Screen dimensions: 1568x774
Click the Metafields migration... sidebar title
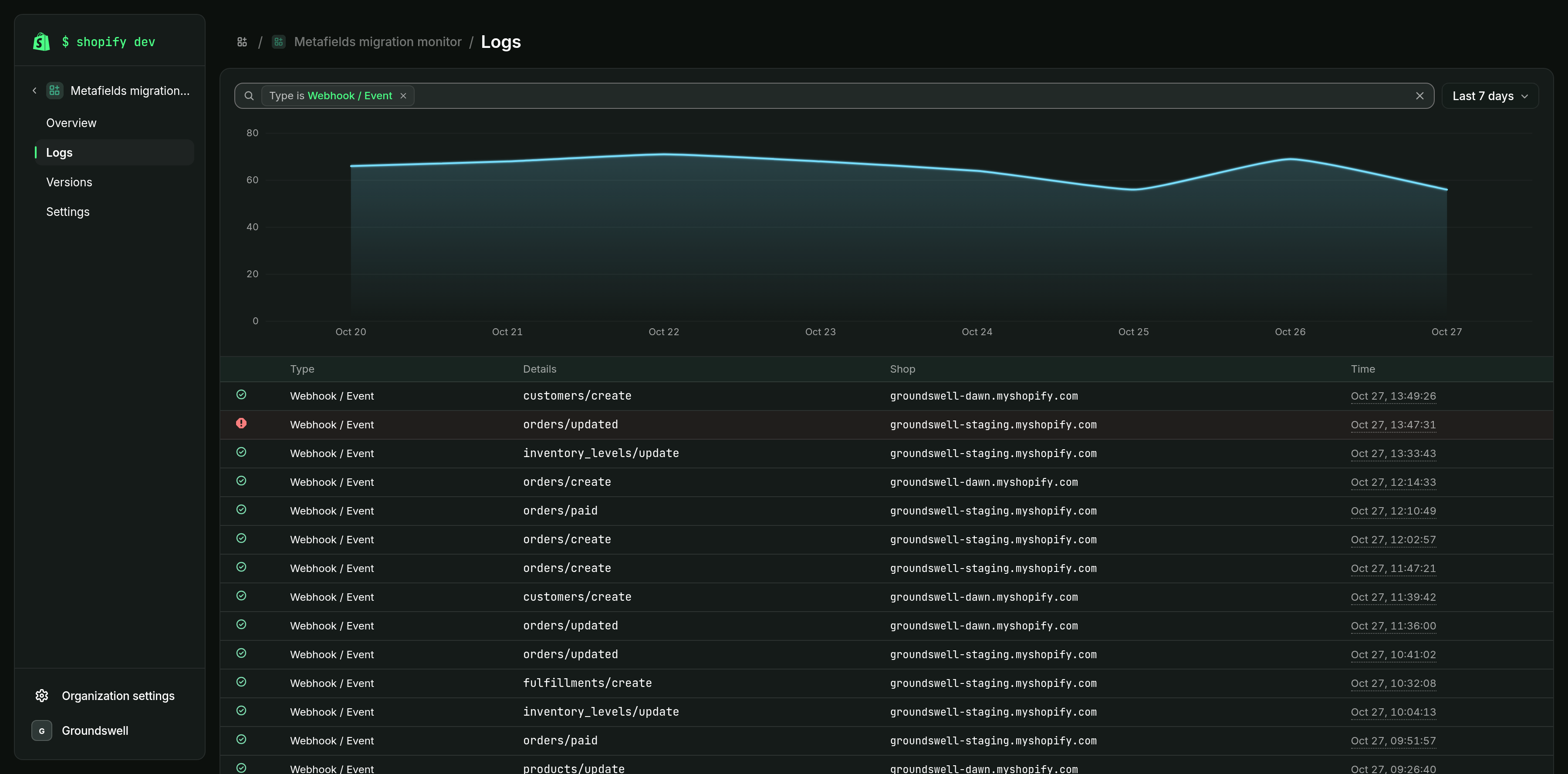pyautogui.click(x=130, y=91)
